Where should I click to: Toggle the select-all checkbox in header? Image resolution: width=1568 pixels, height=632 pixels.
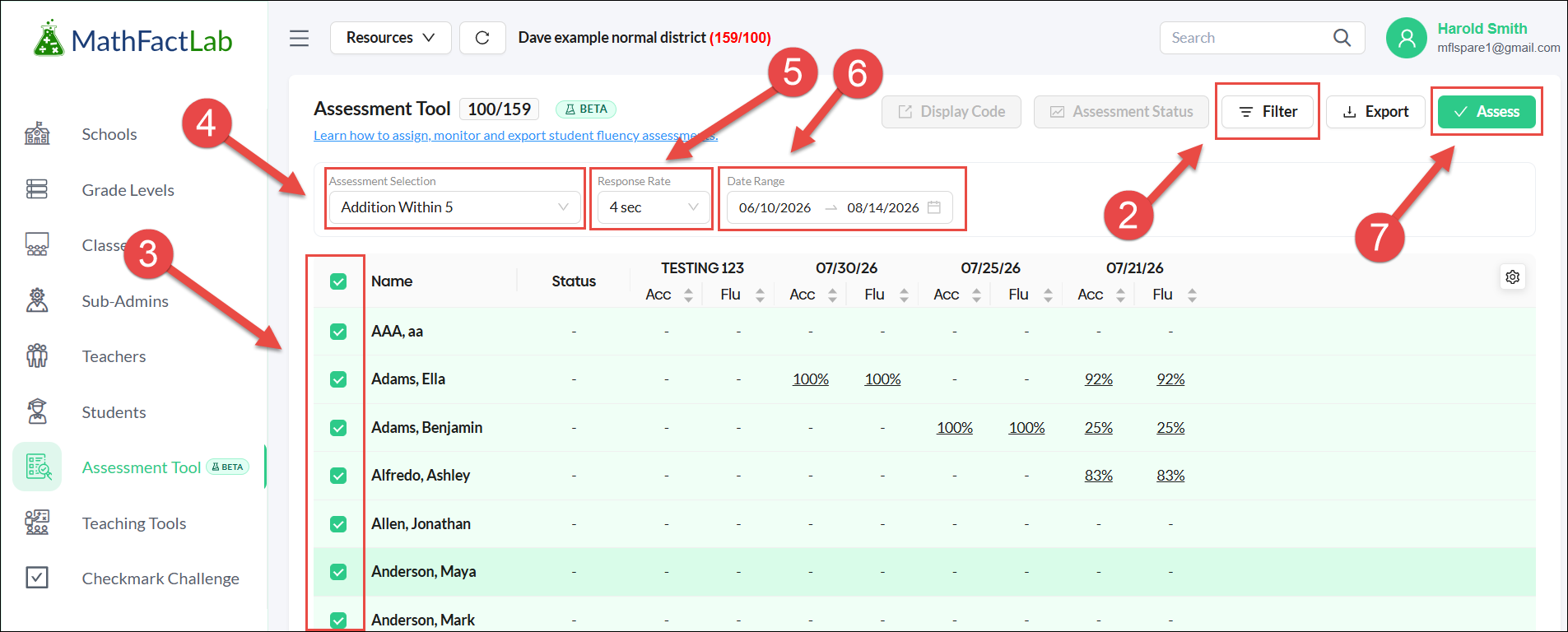point(338,281)
